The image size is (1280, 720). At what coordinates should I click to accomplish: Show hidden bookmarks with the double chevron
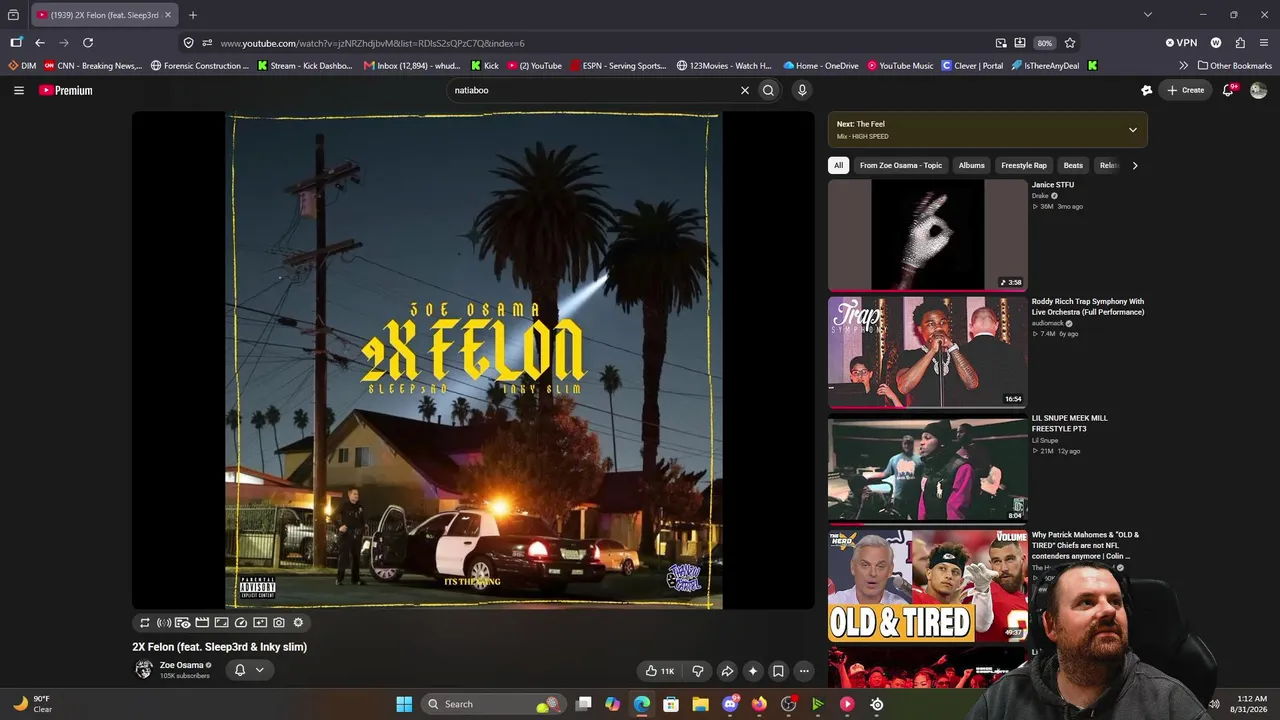click(x=1184, y=66)
